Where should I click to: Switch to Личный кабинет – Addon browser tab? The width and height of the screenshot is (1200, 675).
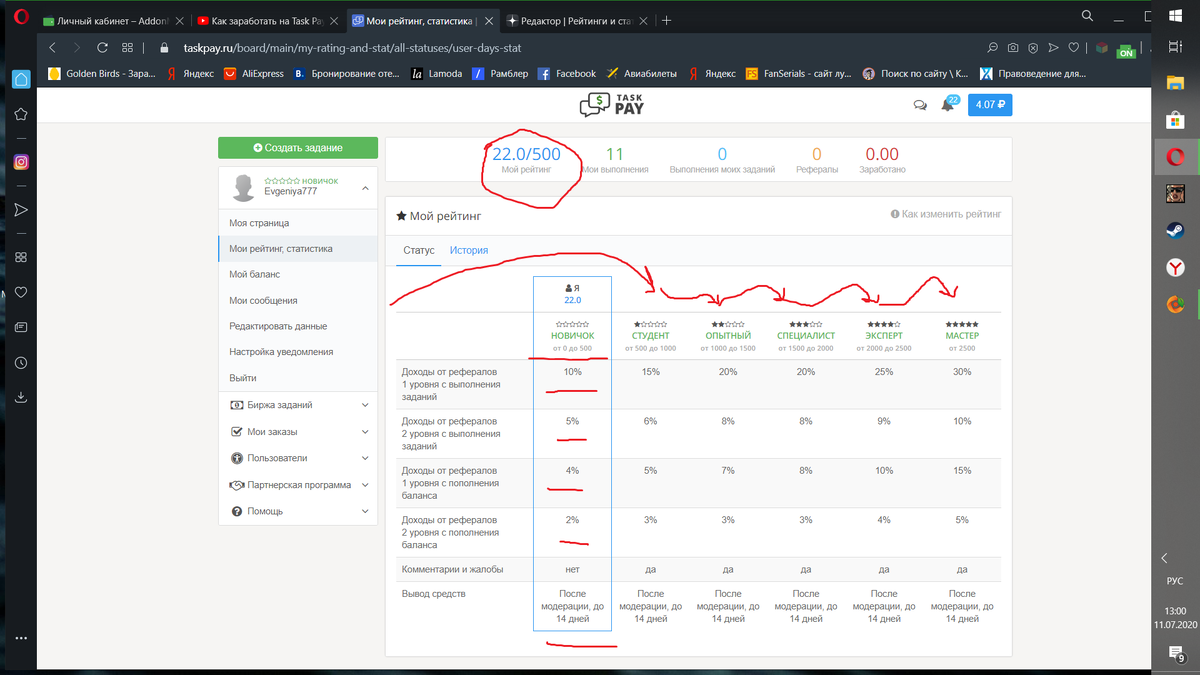112,20
